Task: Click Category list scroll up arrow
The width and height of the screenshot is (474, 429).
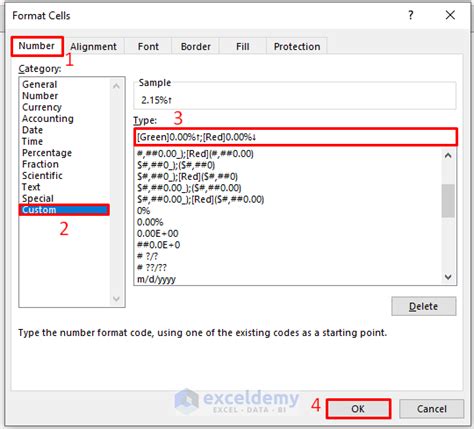Action: pyautogui.click(x=116, y=86)
